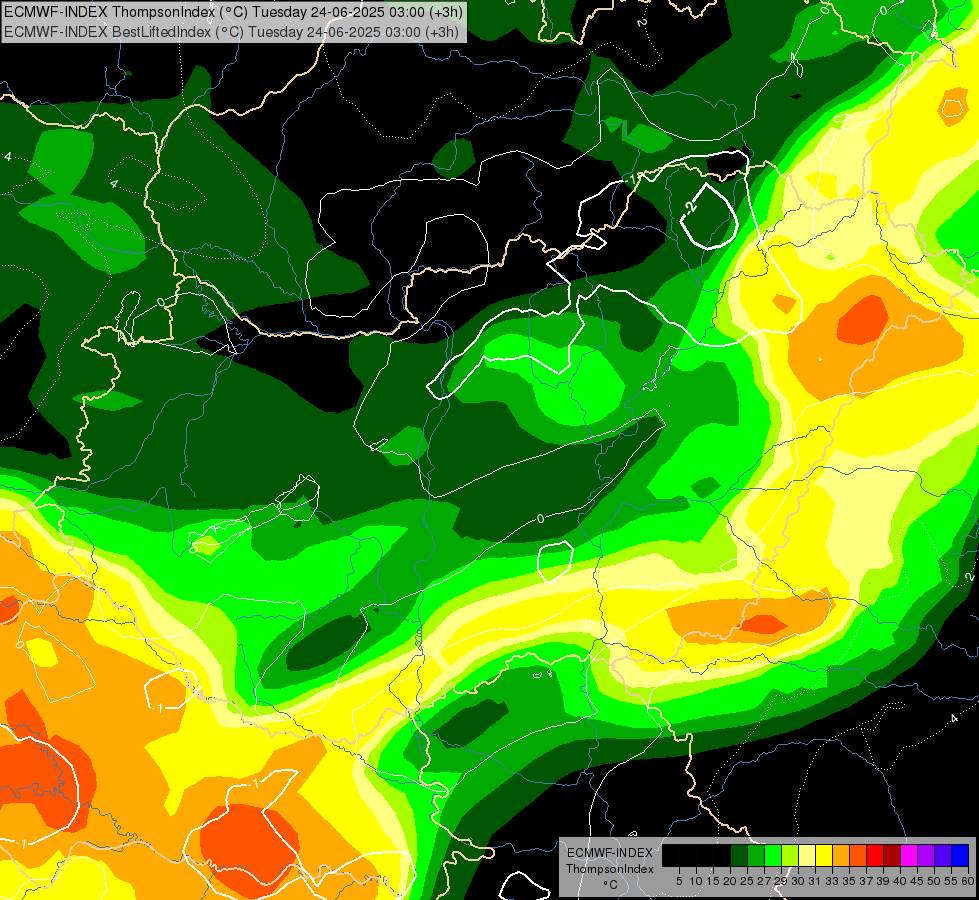Screen dimensions: 979x900
Task: Click the '°C' unit label in legend
Action: coord(611,885)
